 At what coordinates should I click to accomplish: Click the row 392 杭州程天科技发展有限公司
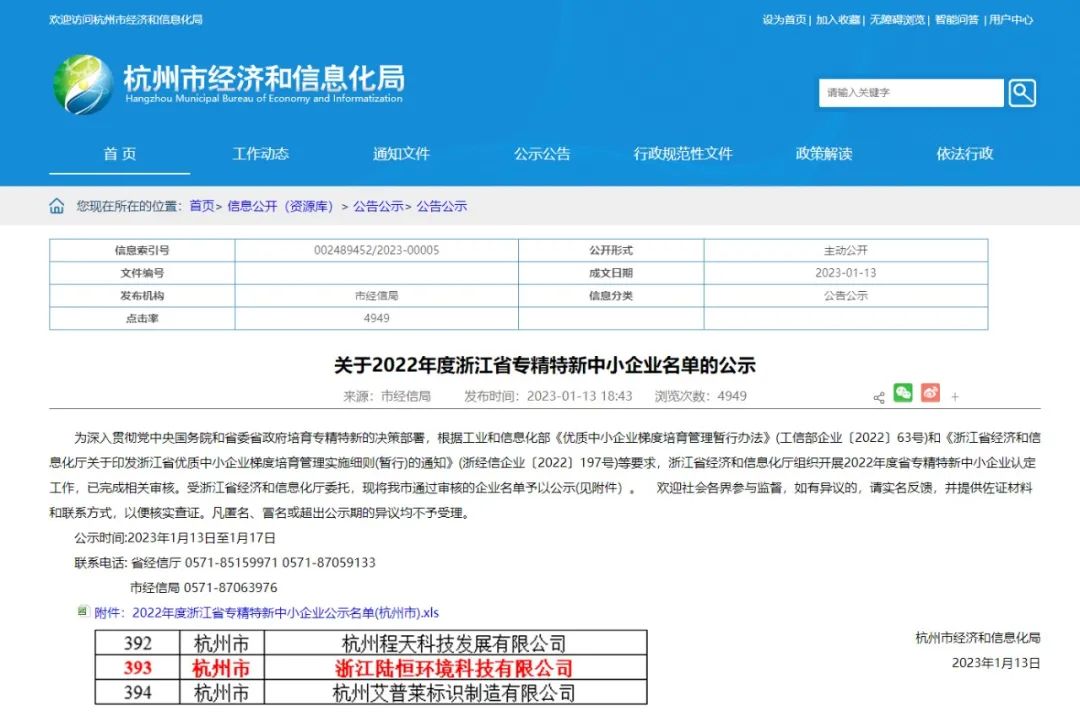coord(371,643)
